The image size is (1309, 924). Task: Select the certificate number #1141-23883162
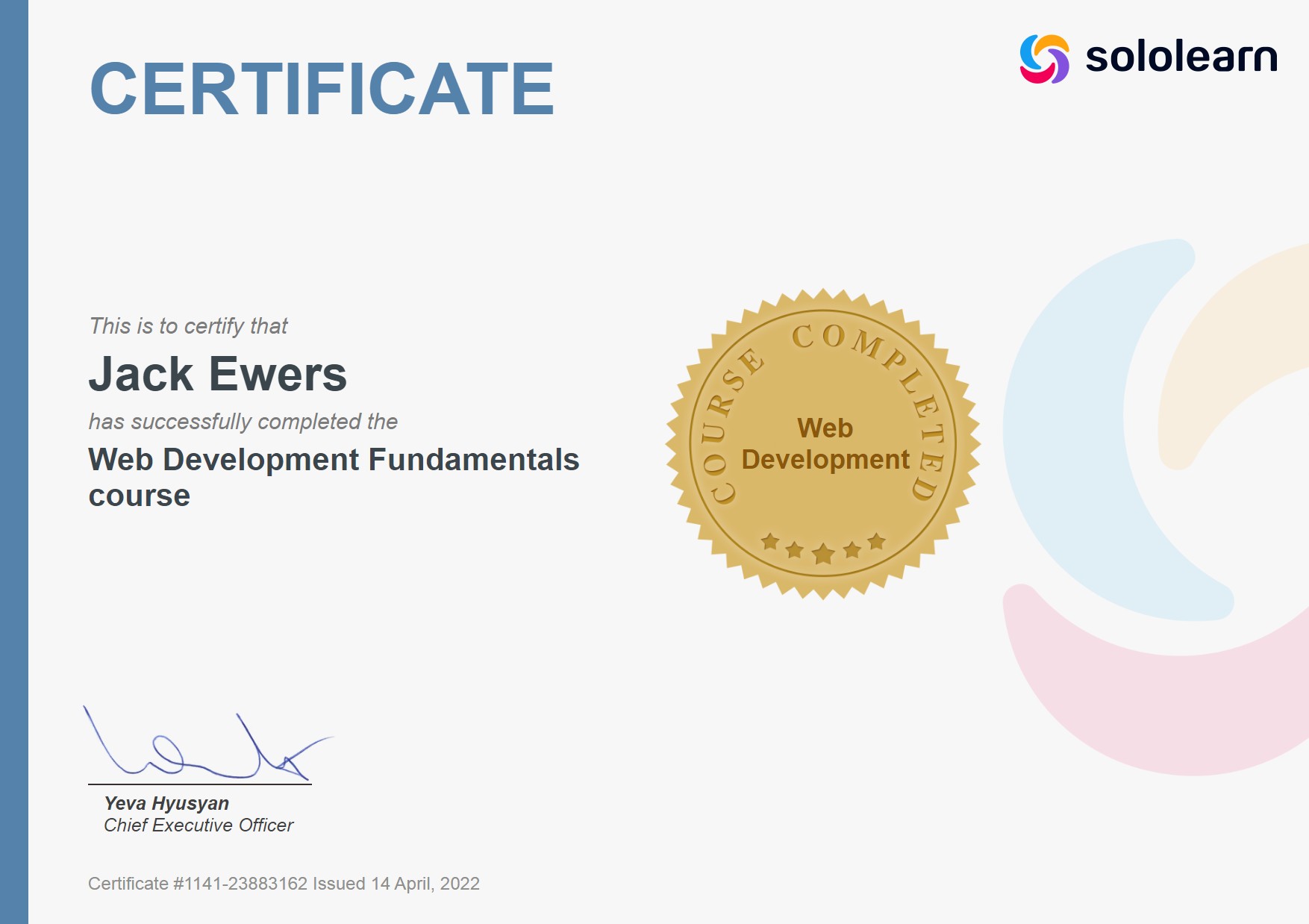pyautogui.click(x=240, y=884)
